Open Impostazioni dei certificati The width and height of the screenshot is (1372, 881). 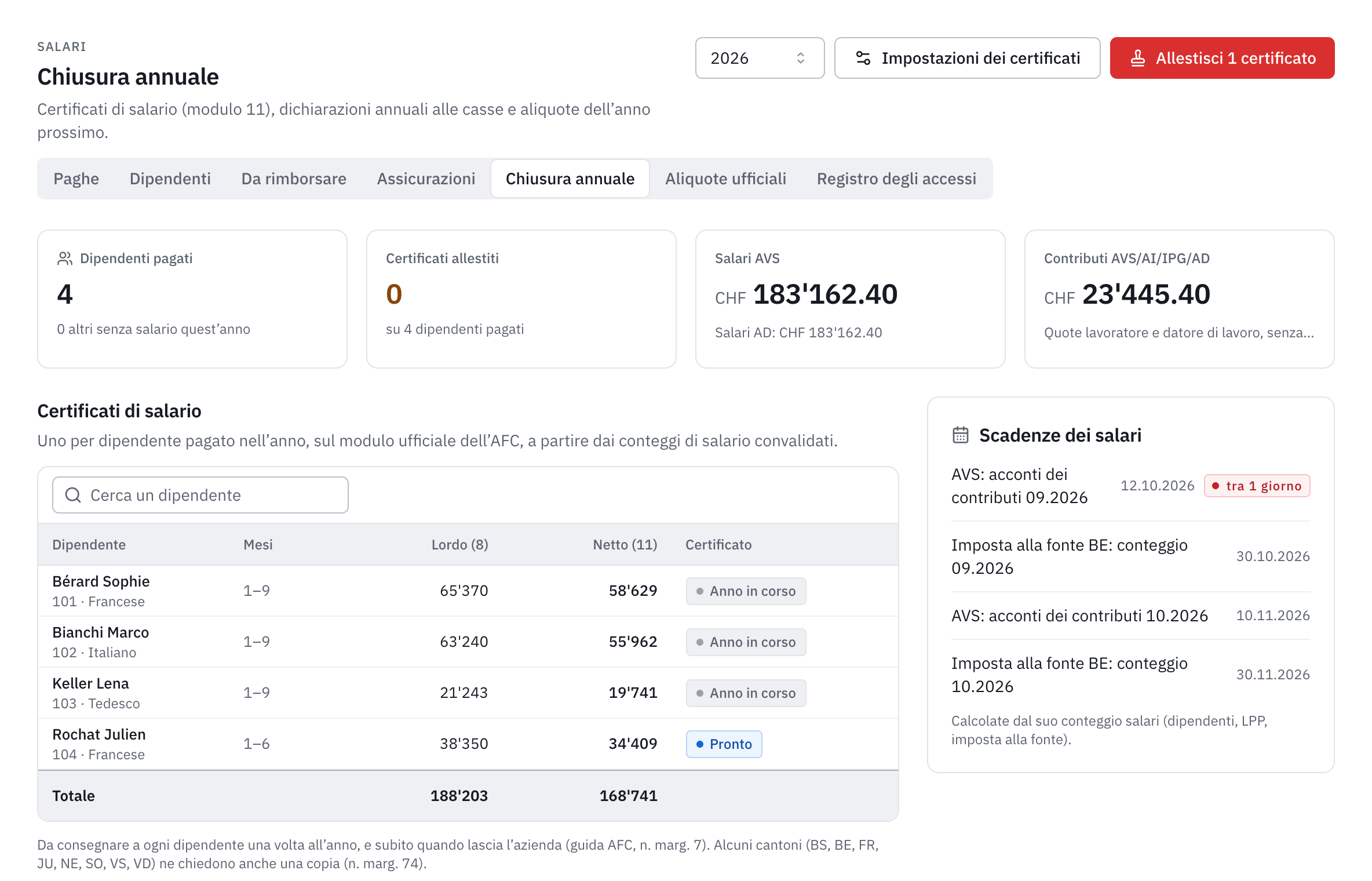[967, 58]
